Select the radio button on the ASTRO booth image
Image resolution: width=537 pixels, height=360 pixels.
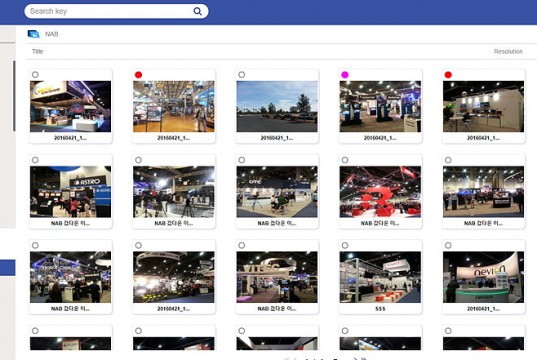point(35,160)
